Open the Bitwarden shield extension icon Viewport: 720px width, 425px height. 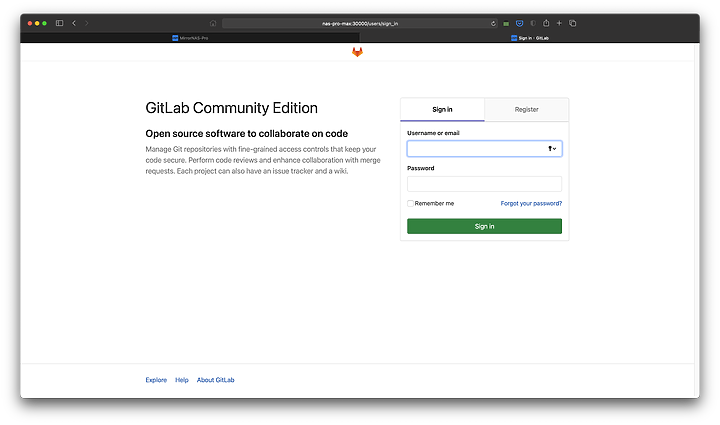pos(519,23)
